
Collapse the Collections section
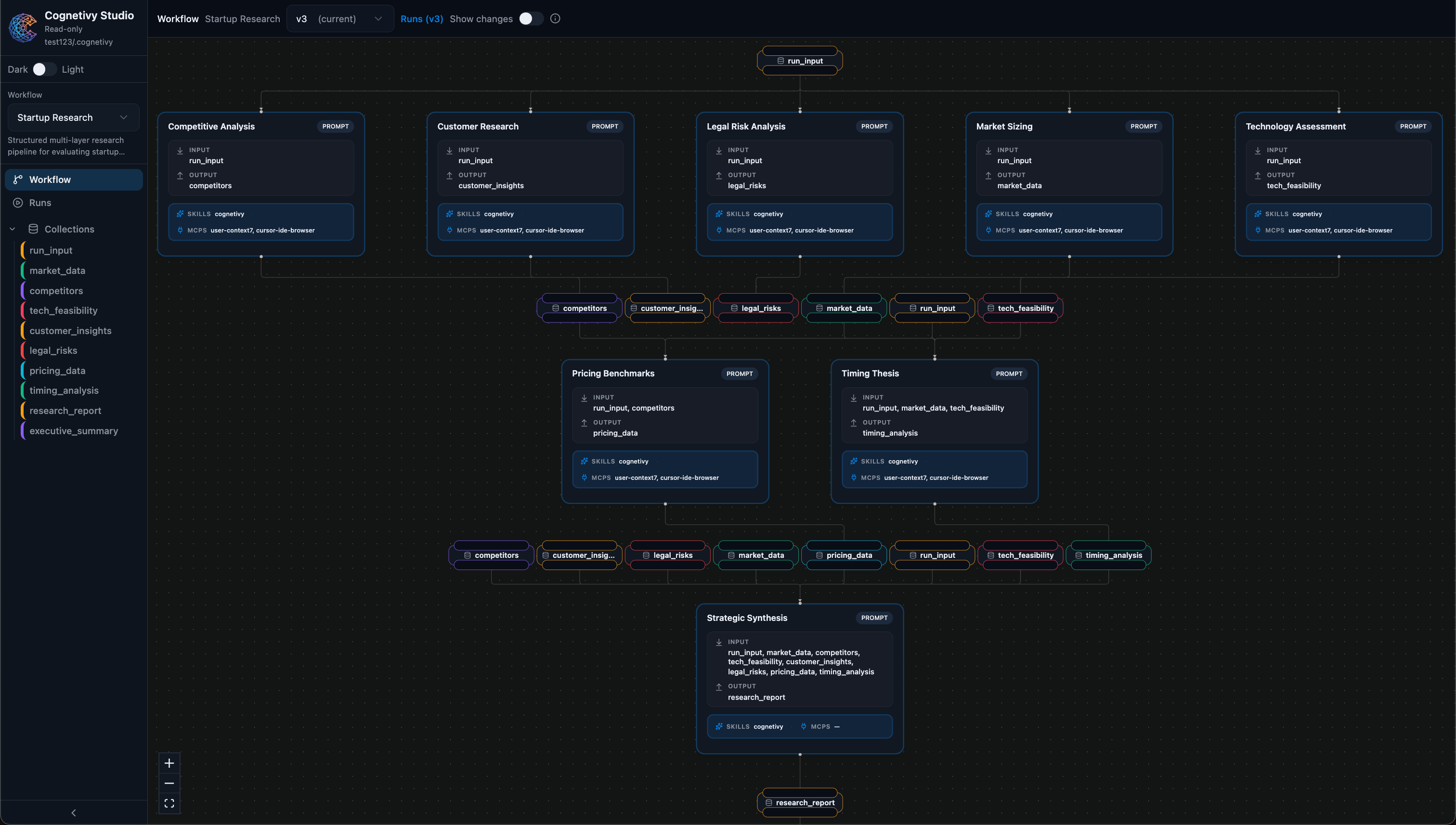tap(12, 228)
